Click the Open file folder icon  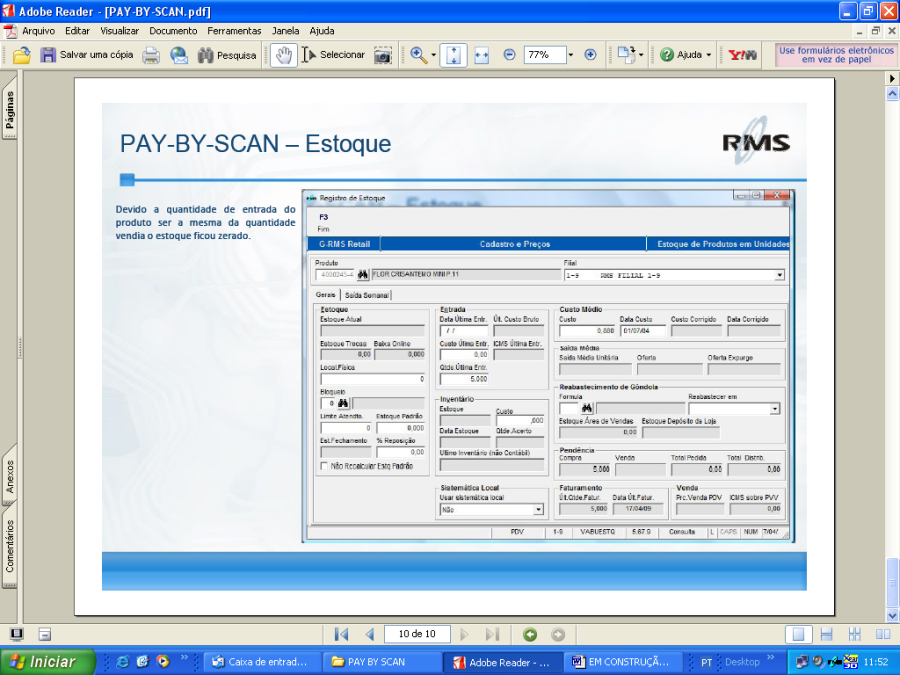point(21,55)
